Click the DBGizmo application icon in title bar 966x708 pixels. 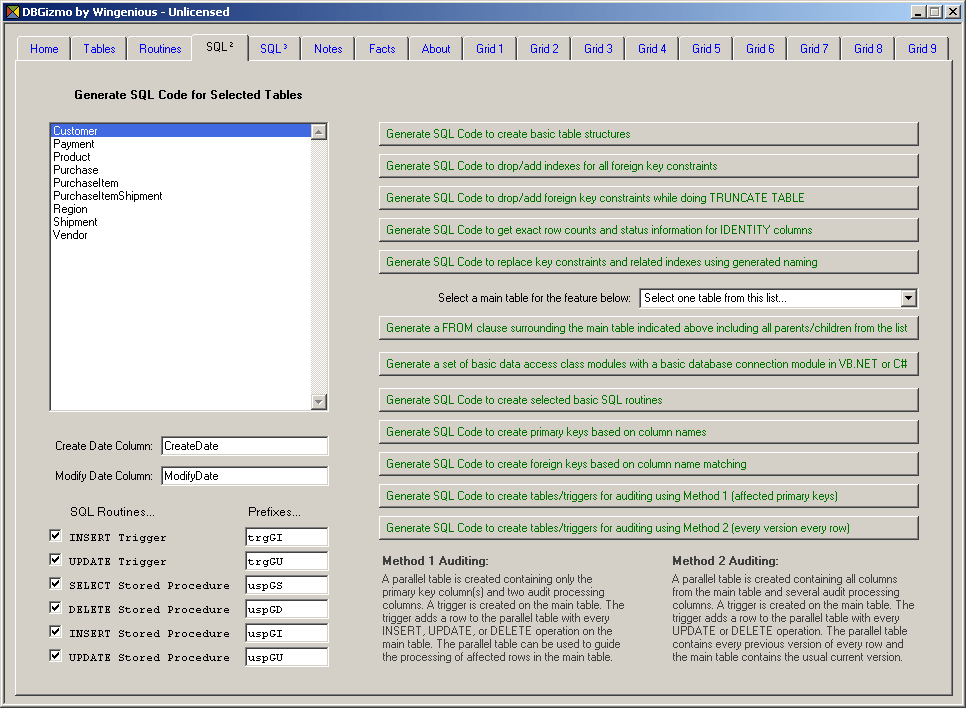point(12,12)
